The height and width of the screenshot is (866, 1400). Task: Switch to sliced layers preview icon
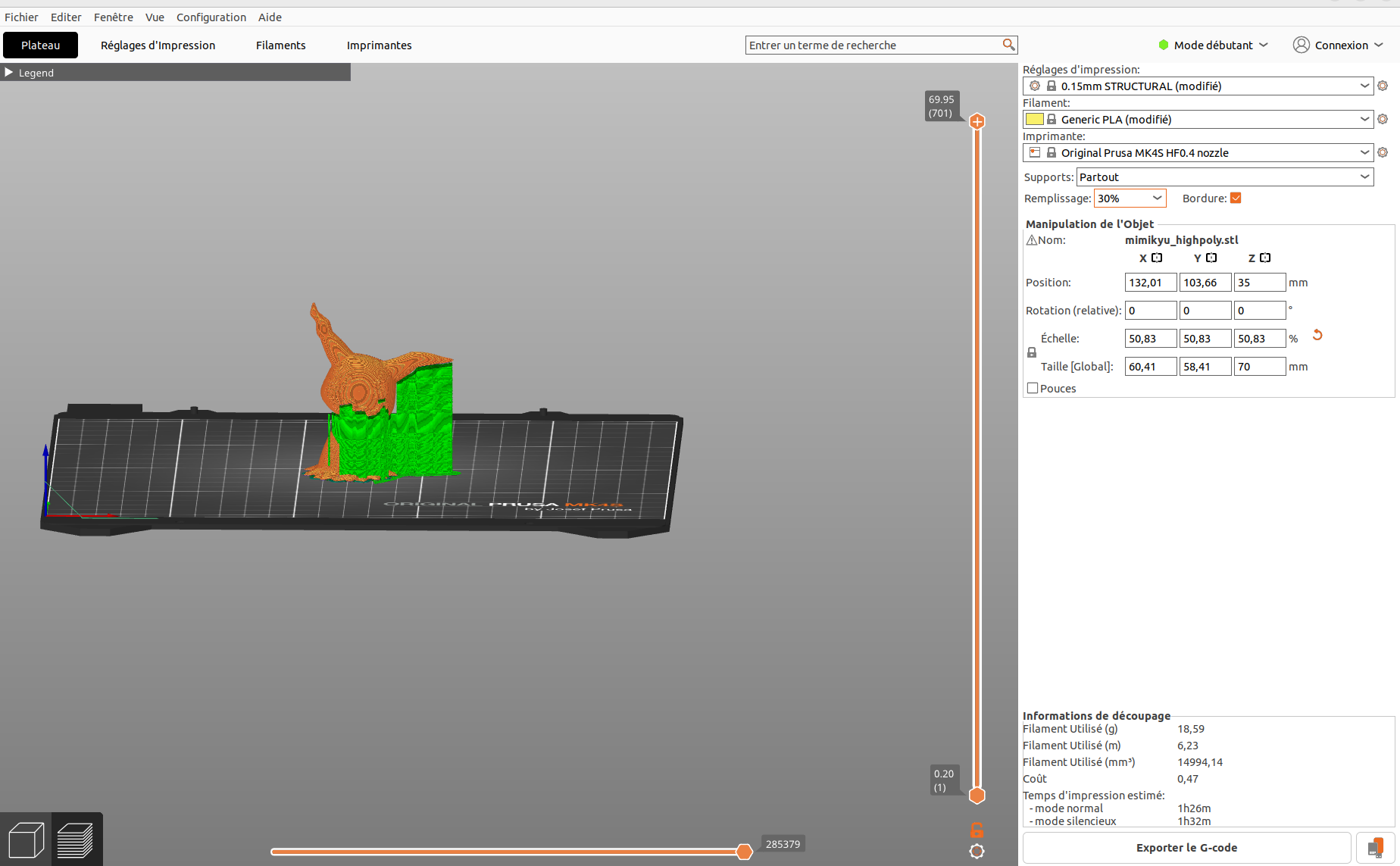[x=77, y=840]
